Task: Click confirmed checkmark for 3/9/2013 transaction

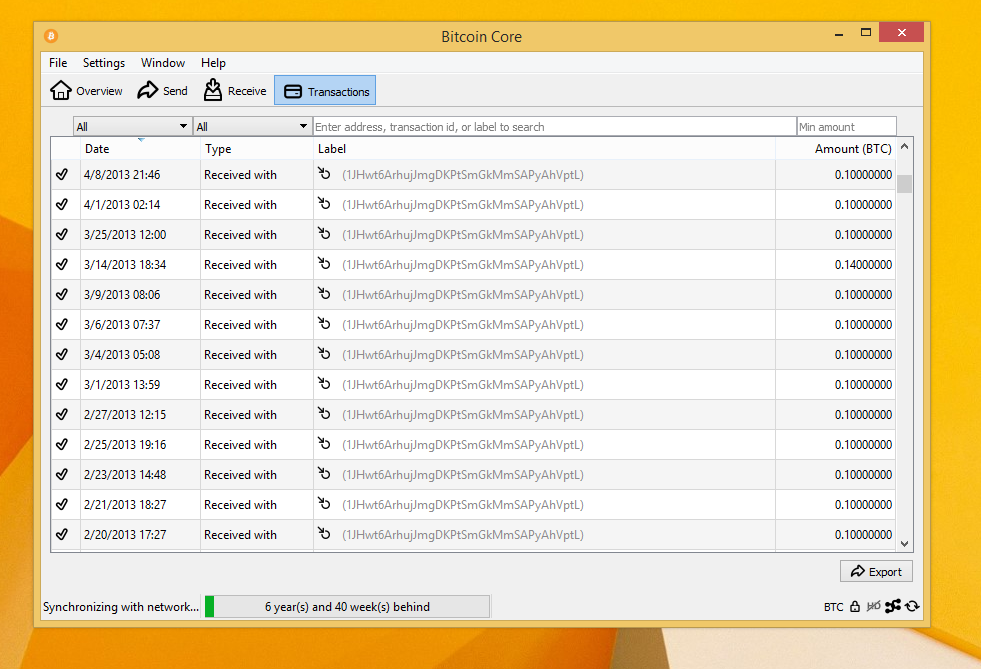Action: pyautogui.click(x=62, y=294)
